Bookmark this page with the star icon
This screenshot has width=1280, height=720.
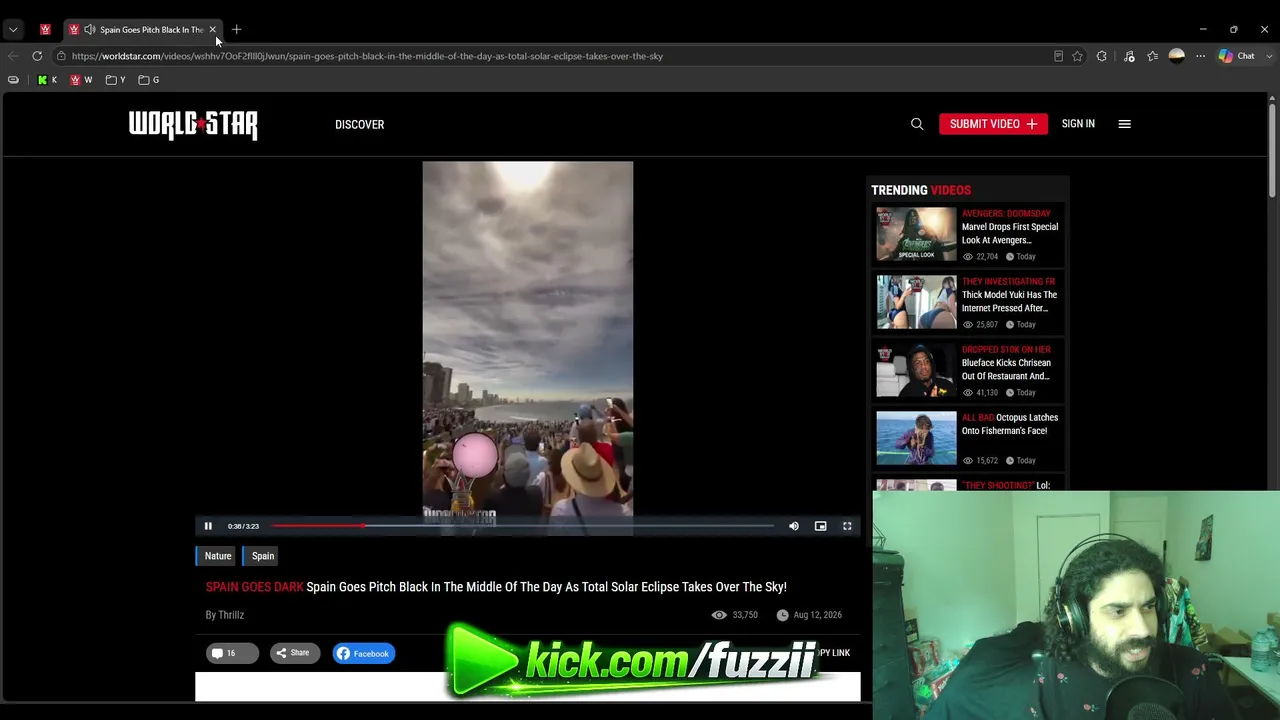coord(1077,56)
